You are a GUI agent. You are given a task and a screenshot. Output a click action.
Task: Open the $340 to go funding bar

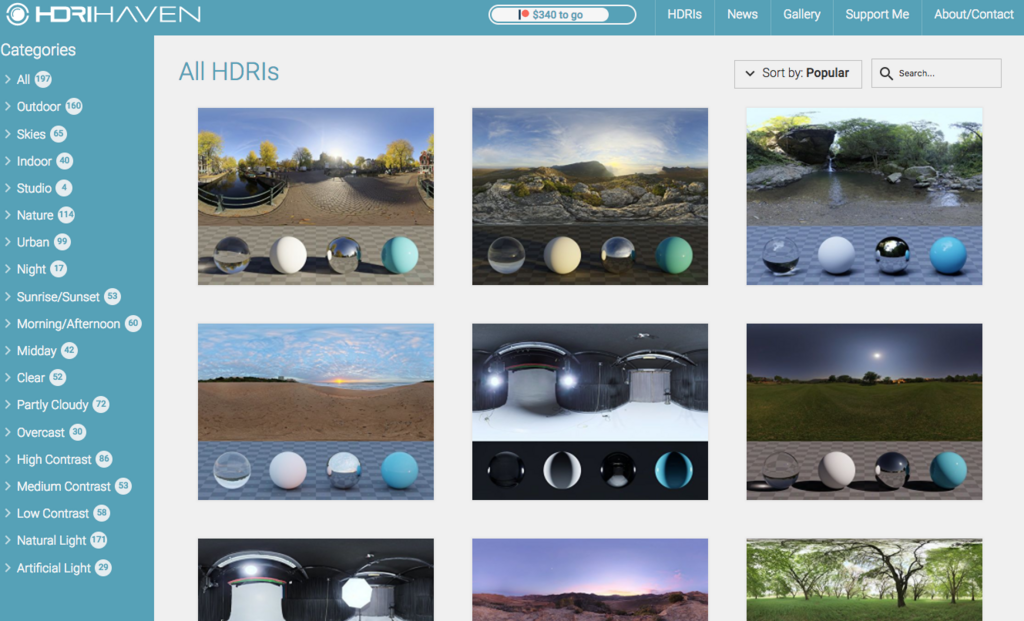pos(562,14)
